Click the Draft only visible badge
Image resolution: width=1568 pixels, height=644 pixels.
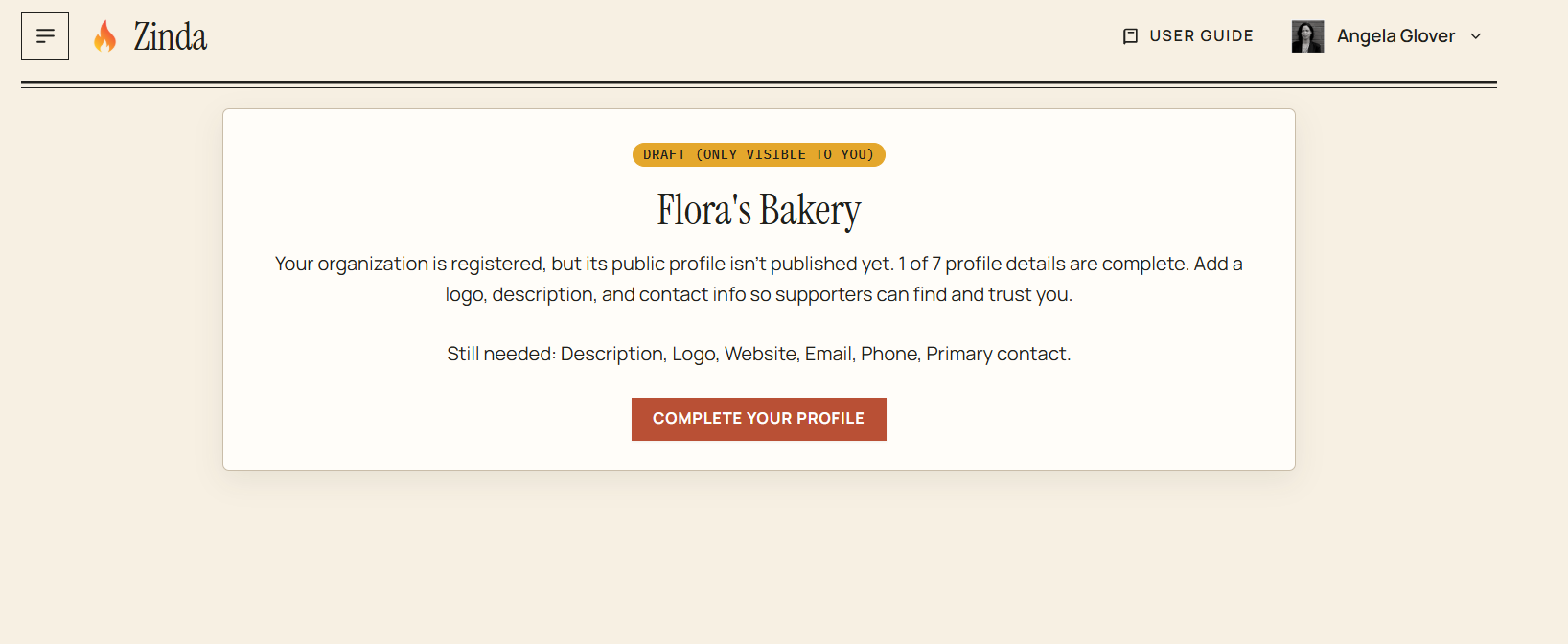[759, 154]
